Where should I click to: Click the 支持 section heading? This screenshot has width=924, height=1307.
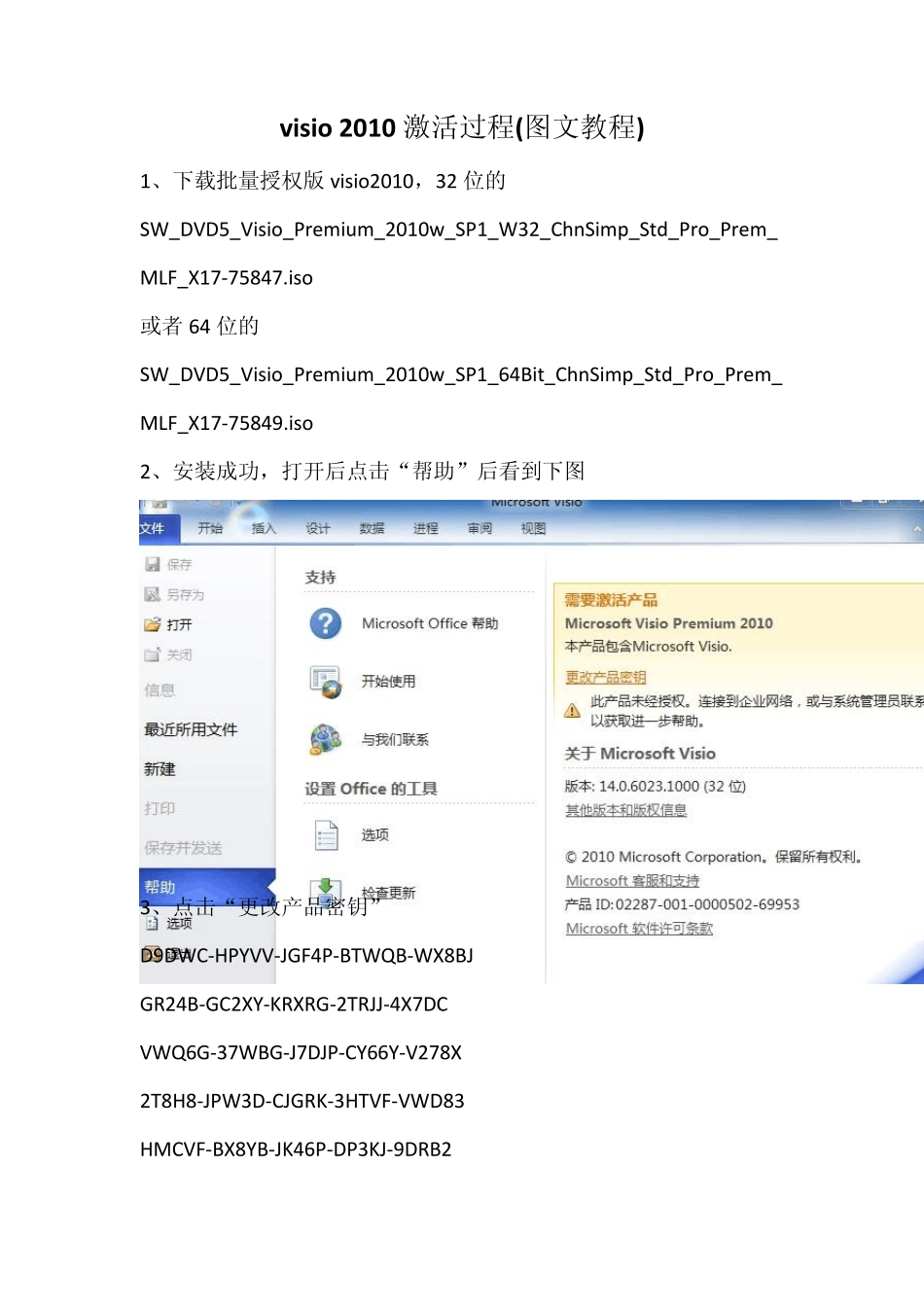coord(320,578)
